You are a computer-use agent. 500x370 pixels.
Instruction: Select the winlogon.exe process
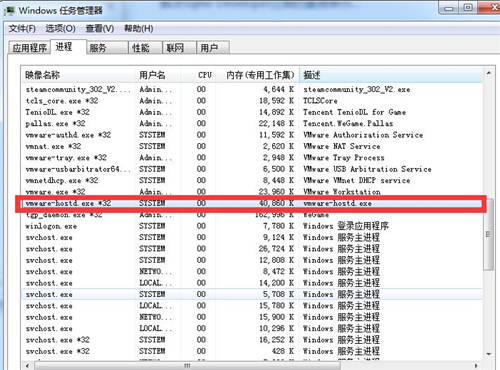coord(252,226)
